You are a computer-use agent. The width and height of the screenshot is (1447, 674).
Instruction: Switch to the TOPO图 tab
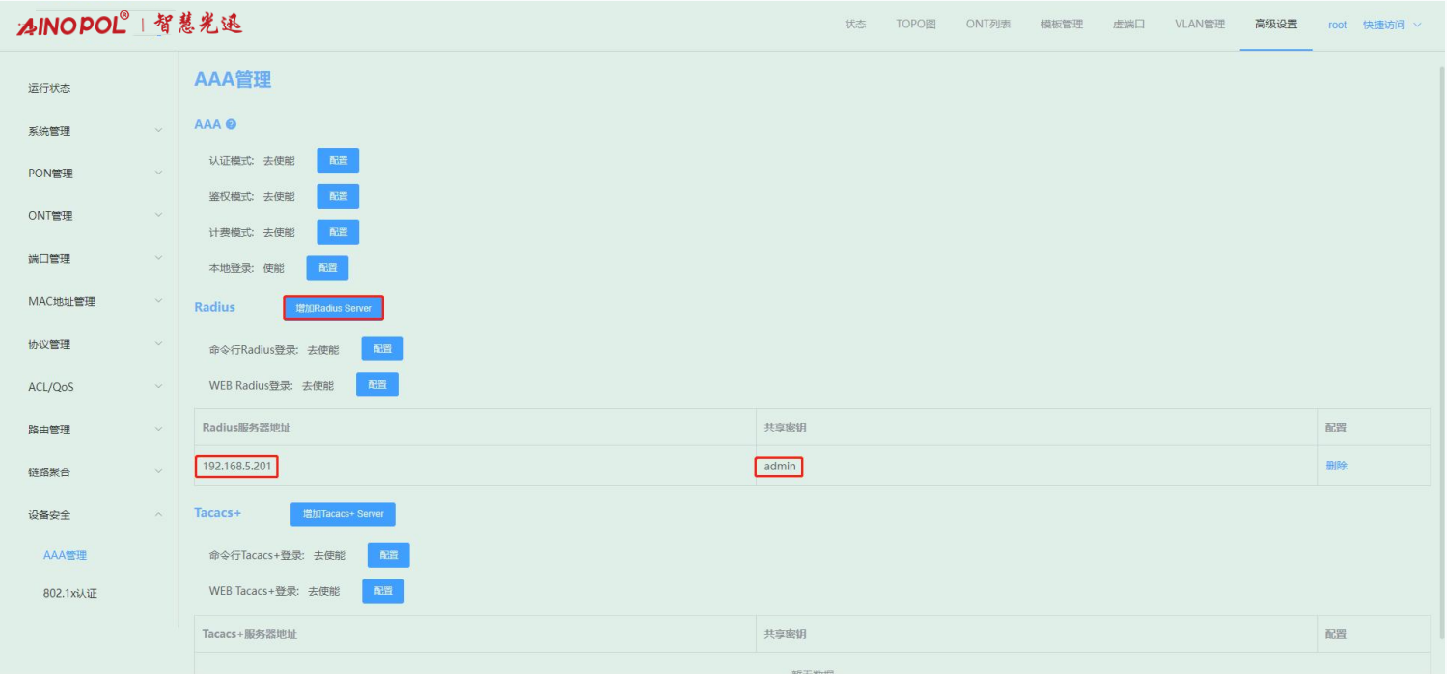coord(915,25)
